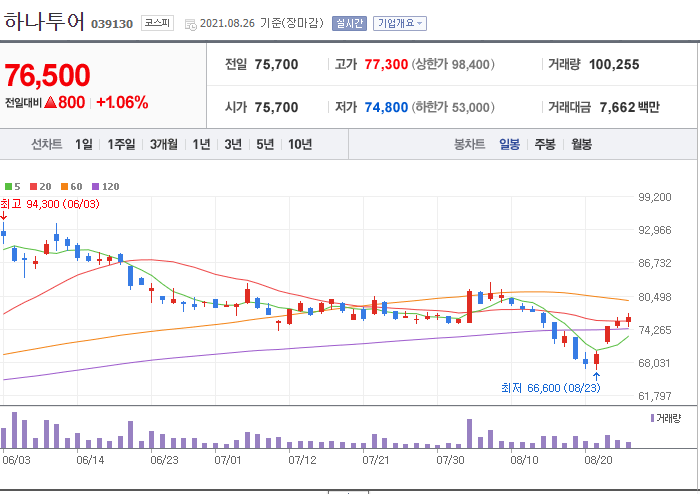700x494 pixels.
Task: Select the 3개월 line chart tab
Action: 163,144
